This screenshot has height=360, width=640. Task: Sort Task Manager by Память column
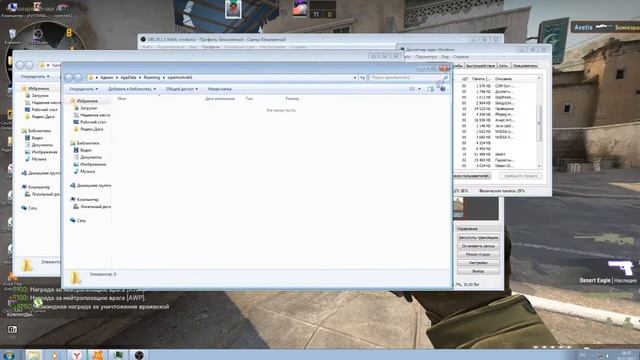pos(481,79)
